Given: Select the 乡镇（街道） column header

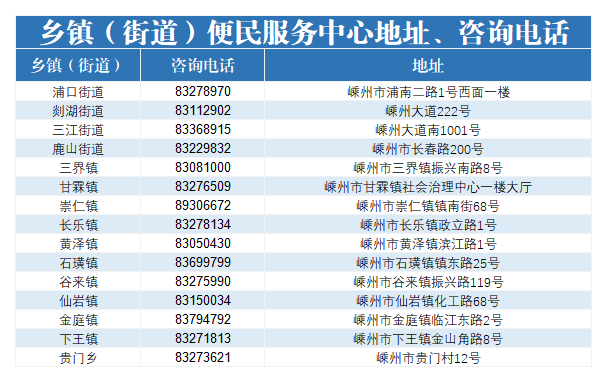Looking at the screenshot, I should coord(78,65).
